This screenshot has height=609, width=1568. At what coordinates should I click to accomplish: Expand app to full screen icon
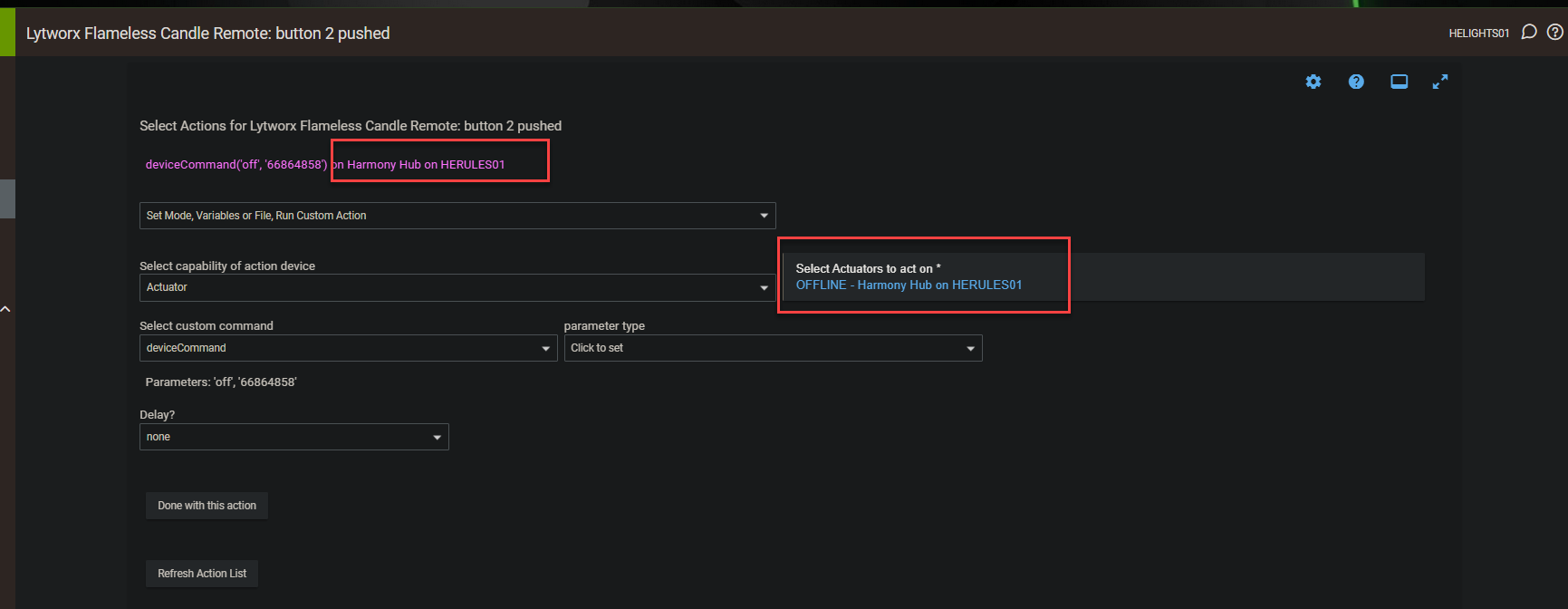point(1440,82)
